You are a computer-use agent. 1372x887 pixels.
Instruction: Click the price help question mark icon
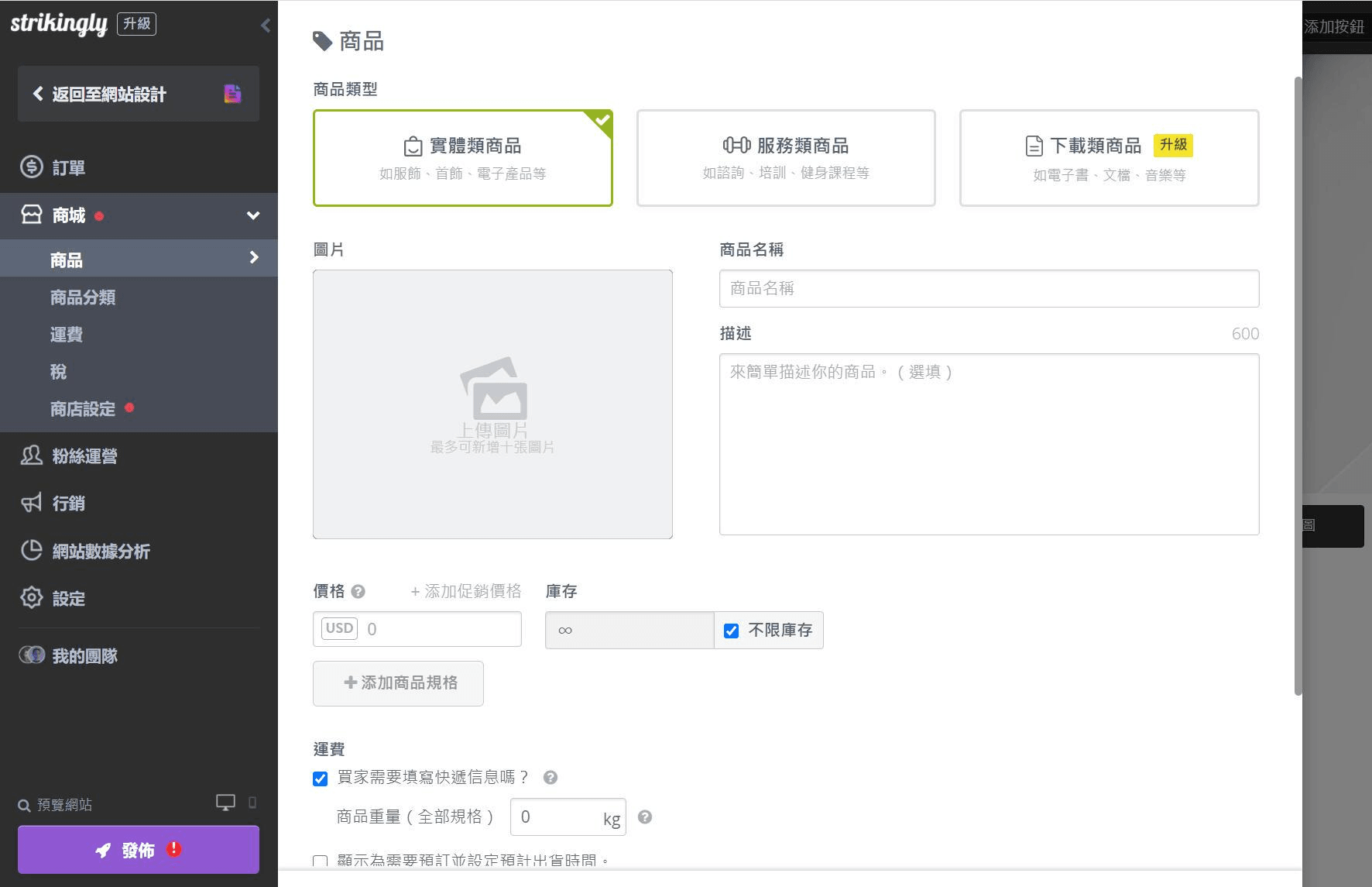coord(358,592)
